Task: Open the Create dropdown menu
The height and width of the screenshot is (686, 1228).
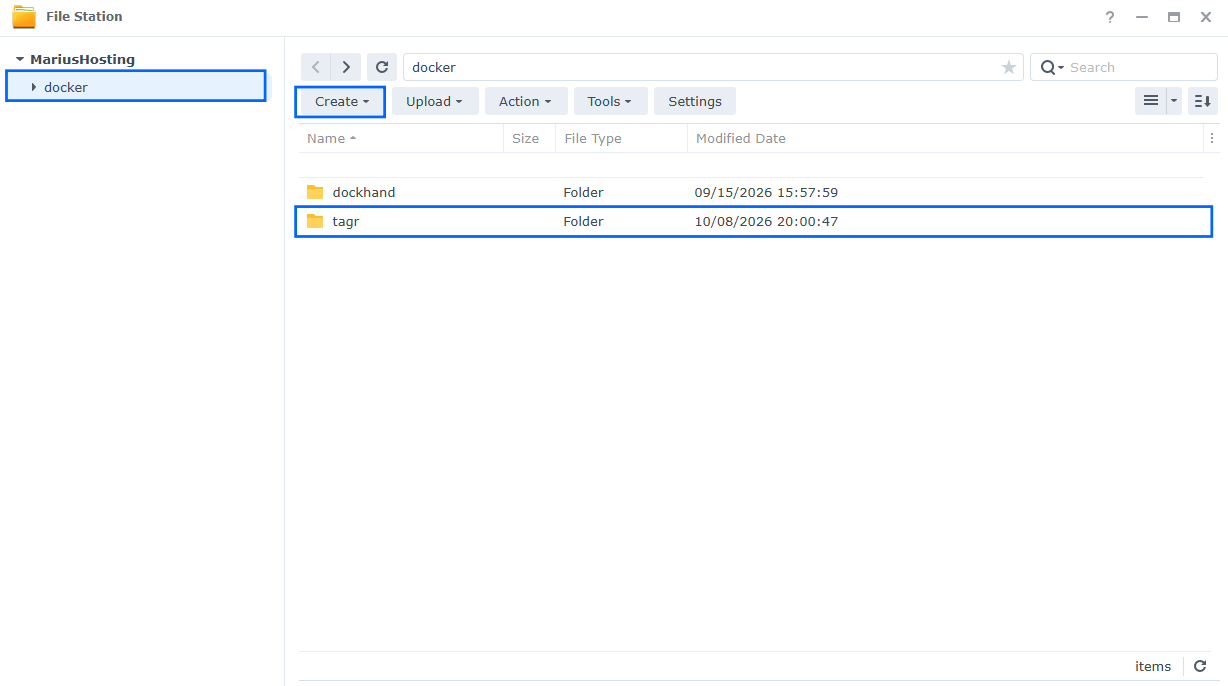Action: pos(342,101)
